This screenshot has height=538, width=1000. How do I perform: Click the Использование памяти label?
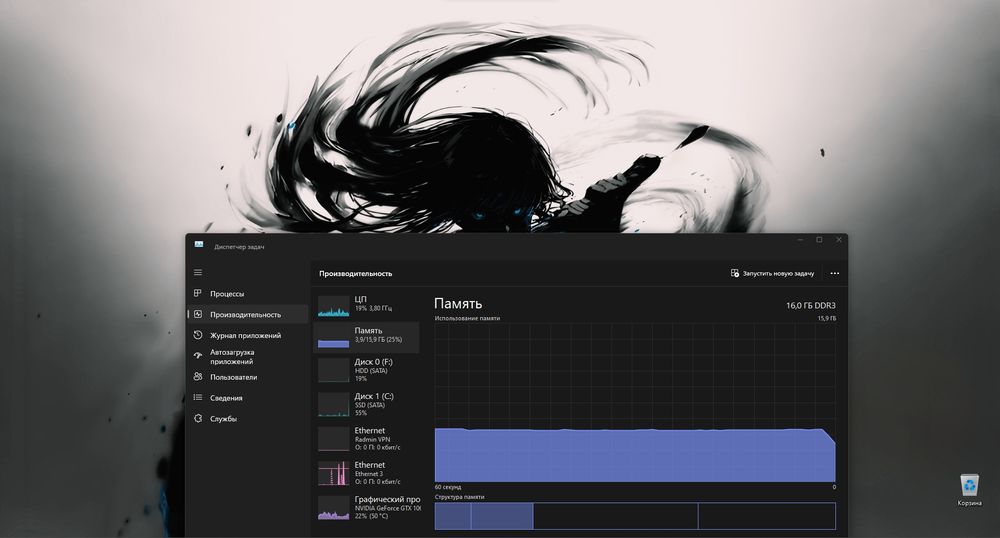click(467, 318)
